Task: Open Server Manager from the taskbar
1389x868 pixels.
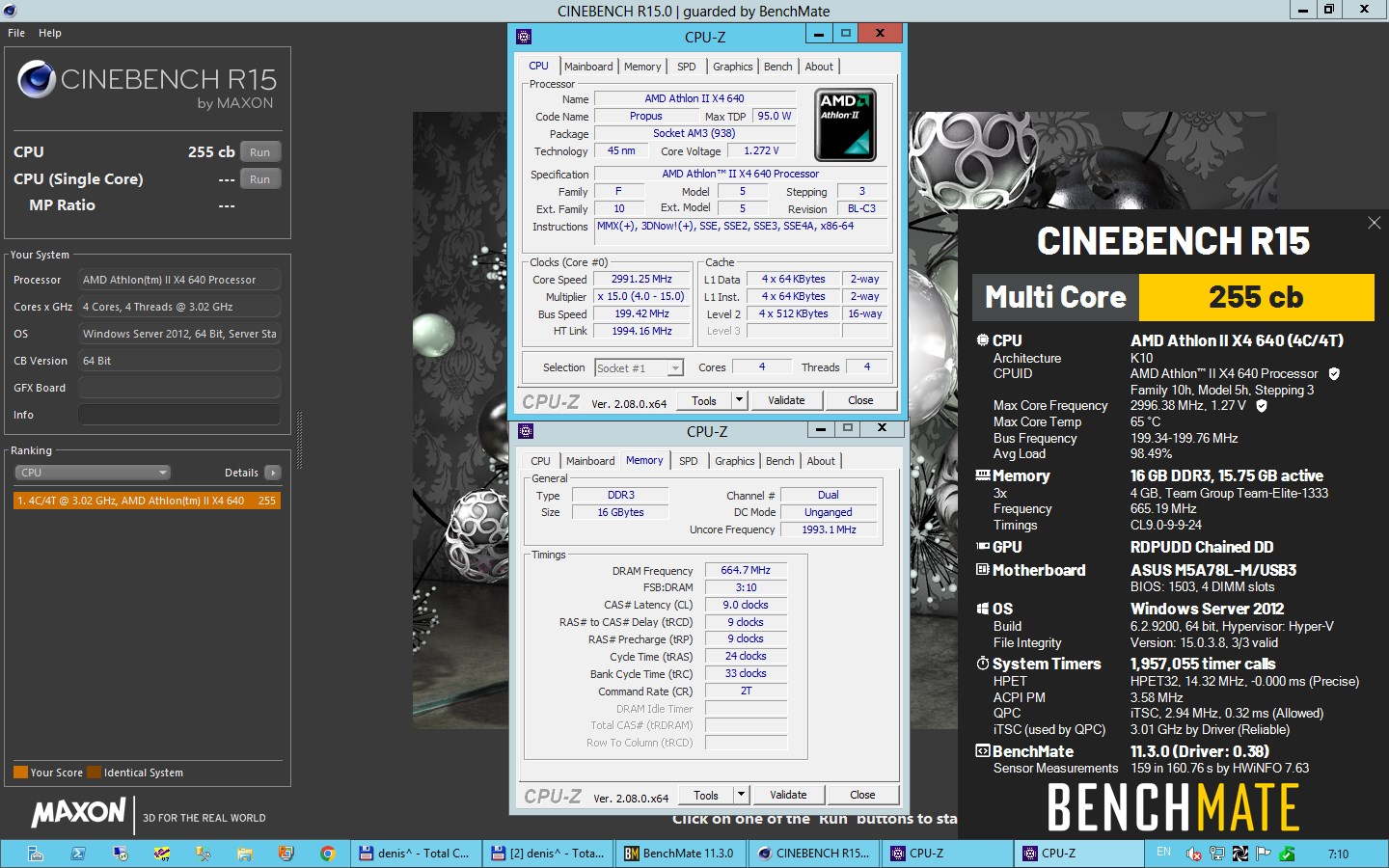Action: 36,854
